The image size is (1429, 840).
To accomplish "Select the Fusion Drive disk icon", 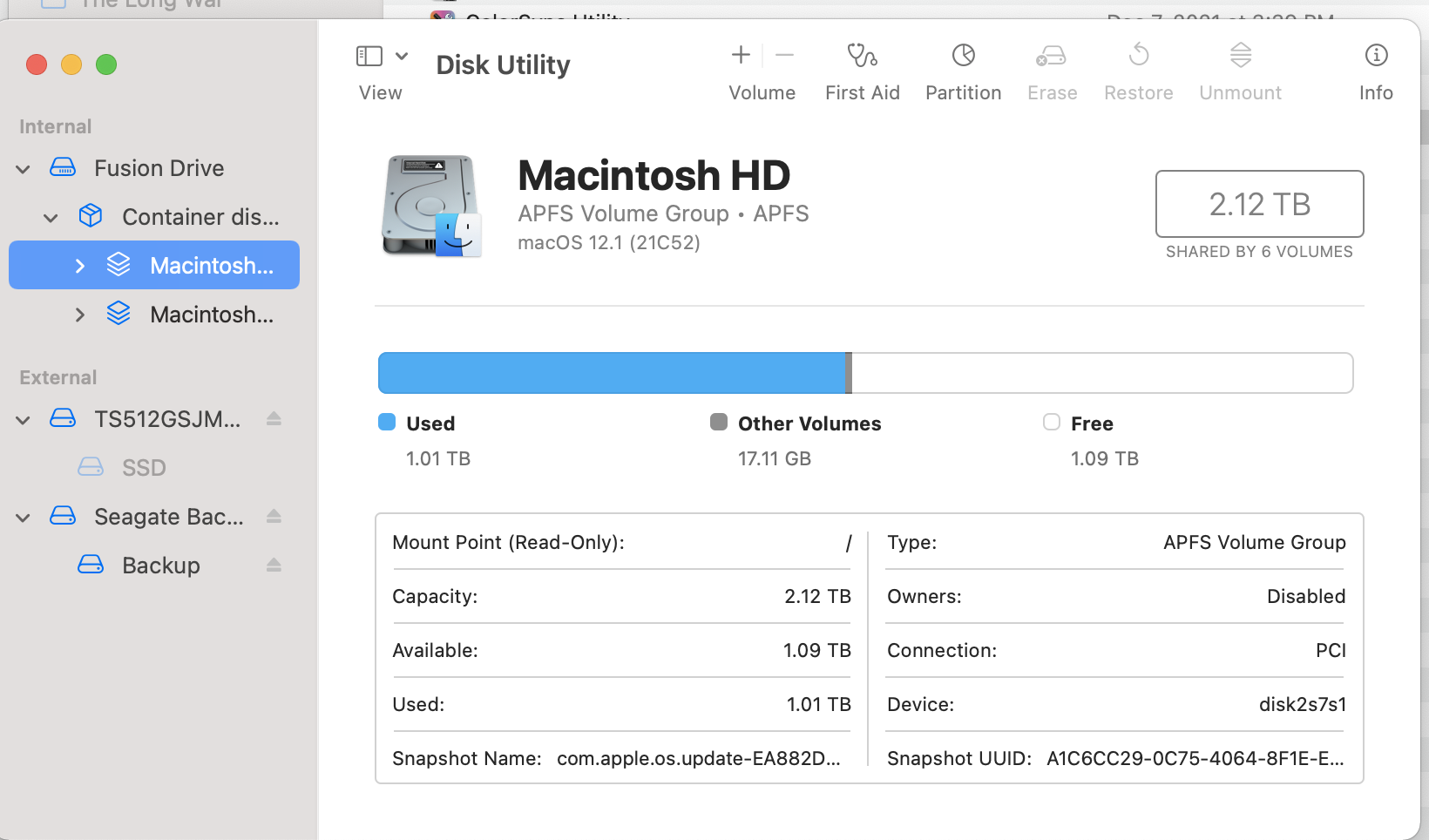I will point(63,167).
